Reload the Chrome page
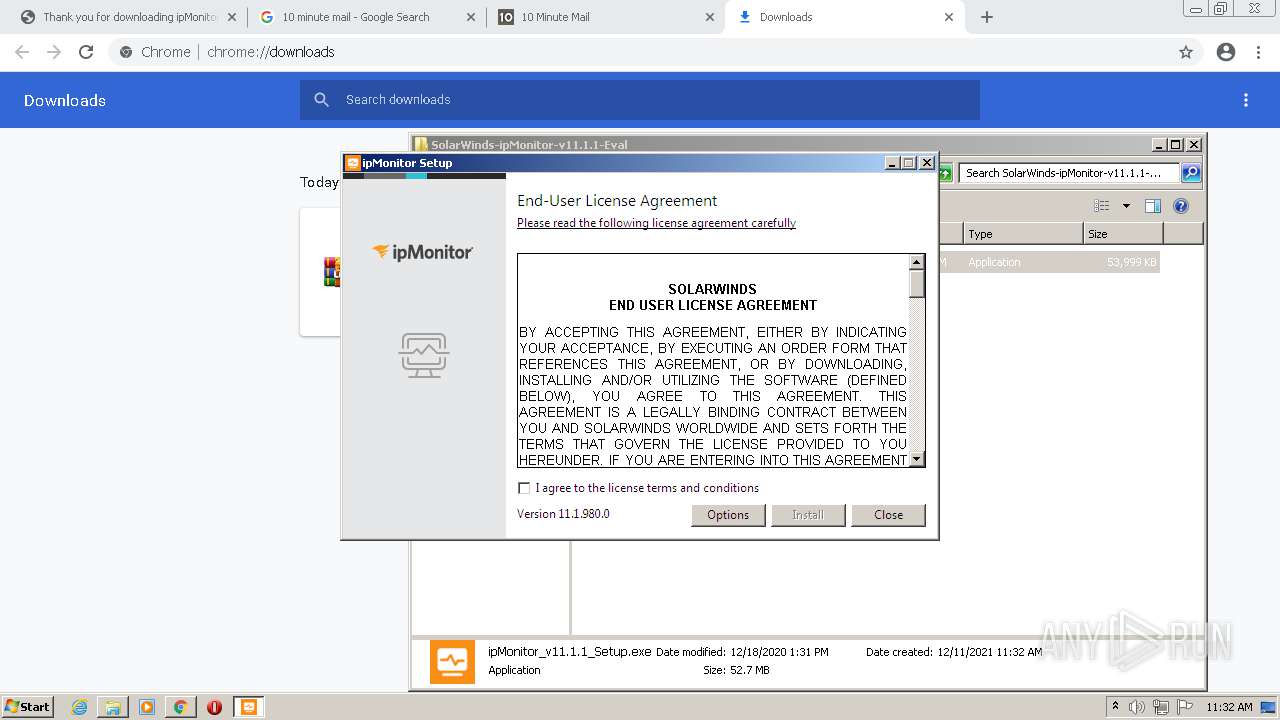The image size is (1280, 720). tap(86, 52)
